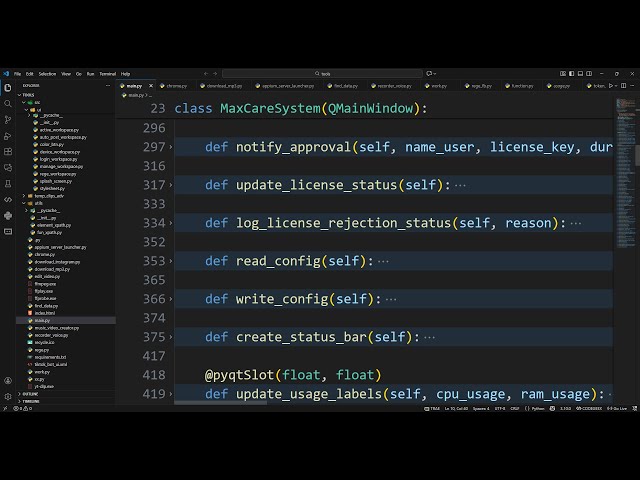Toggle Secondary Side Bar visibility
Screen dimensions: 640x480
click(x=589, y=74)
